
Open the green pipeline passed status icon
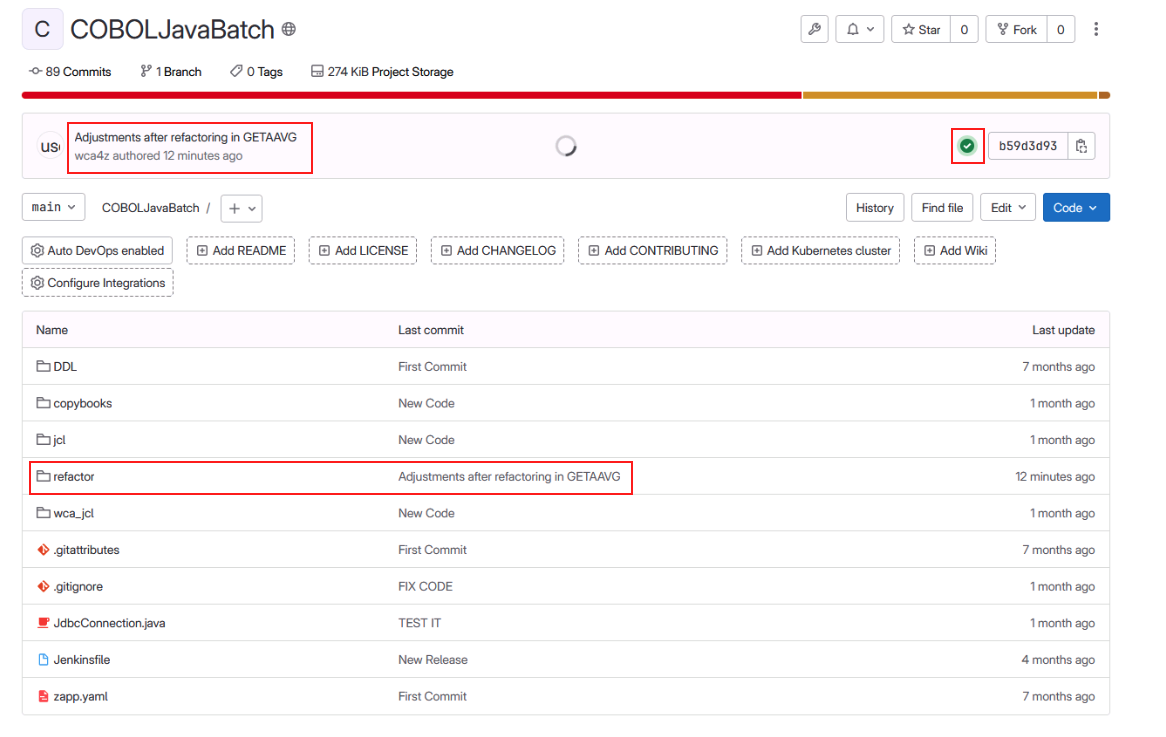(967, 146)
